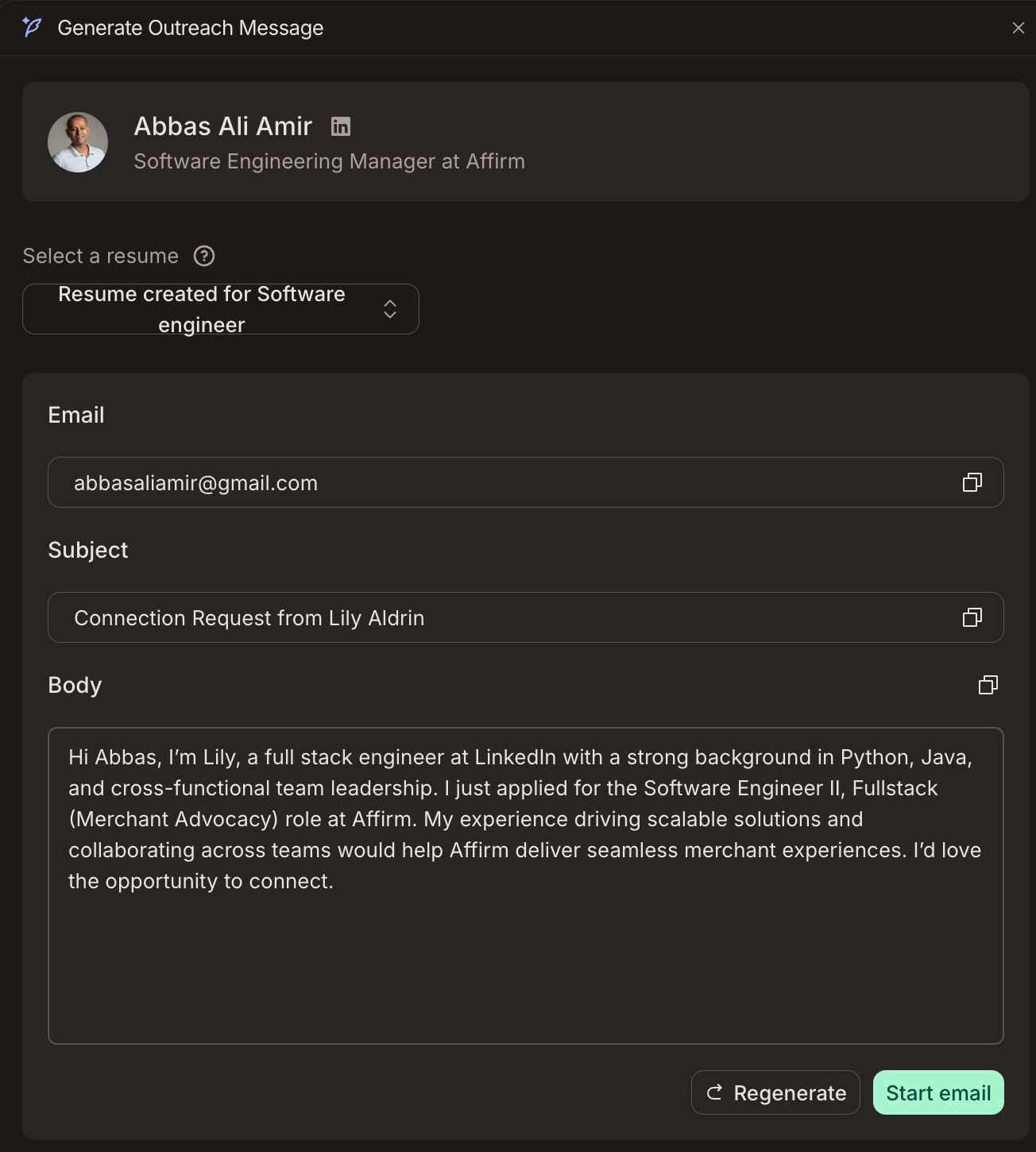This screenshot has width=1036, height=1152.
Task: Click the Start email button
Action: click(x=938, y=1092)
